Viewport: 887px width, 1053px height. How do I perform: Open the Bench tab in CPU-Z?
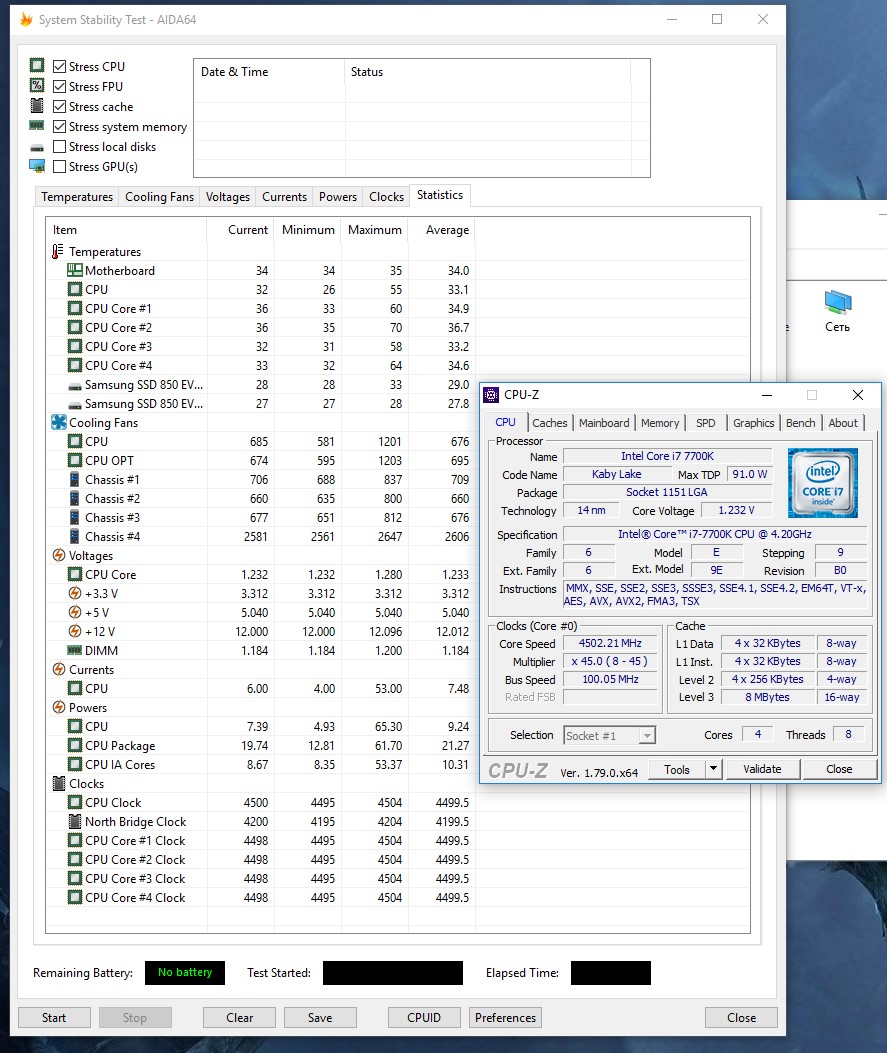800,423
